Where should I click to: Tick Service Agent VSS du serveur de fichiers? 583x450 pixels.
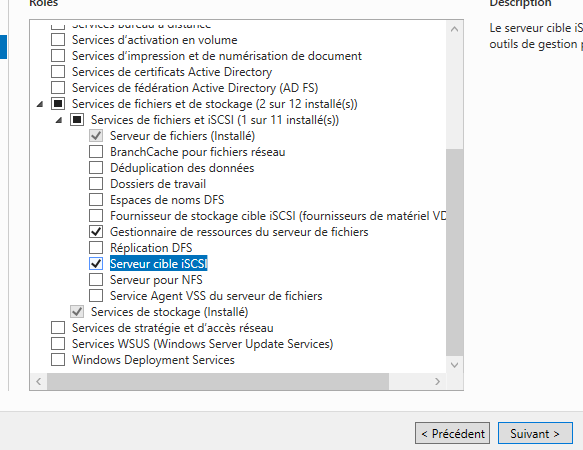point(96,296)
